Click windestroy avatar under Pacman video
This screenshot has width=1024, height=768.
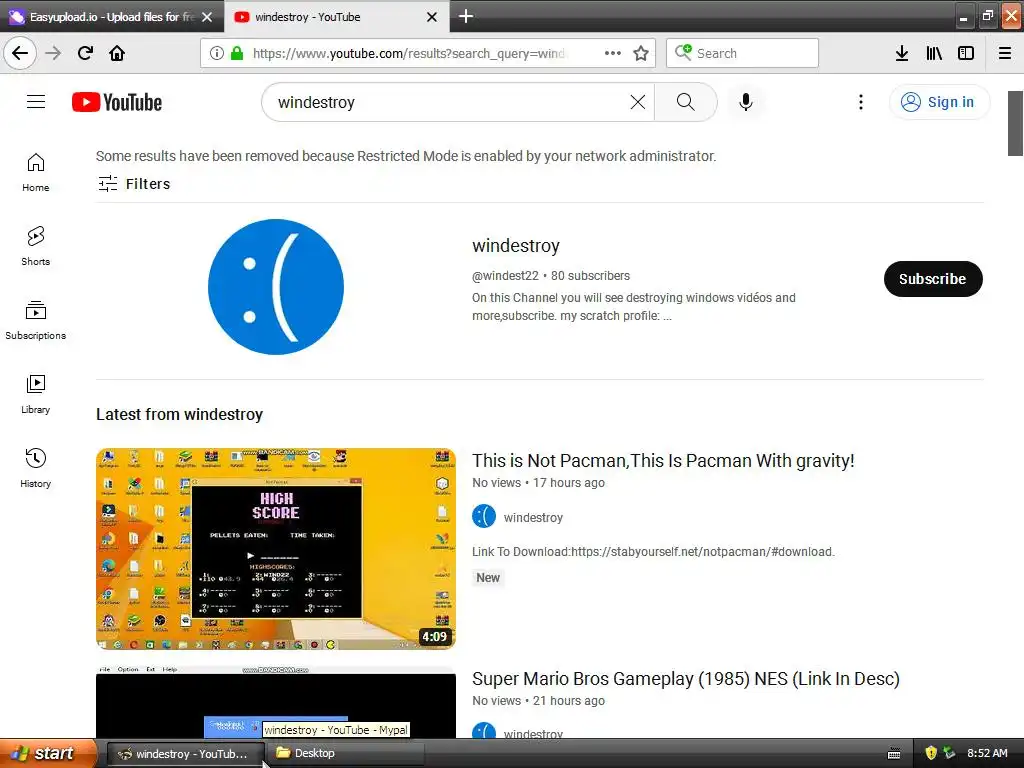click(484, 517)
